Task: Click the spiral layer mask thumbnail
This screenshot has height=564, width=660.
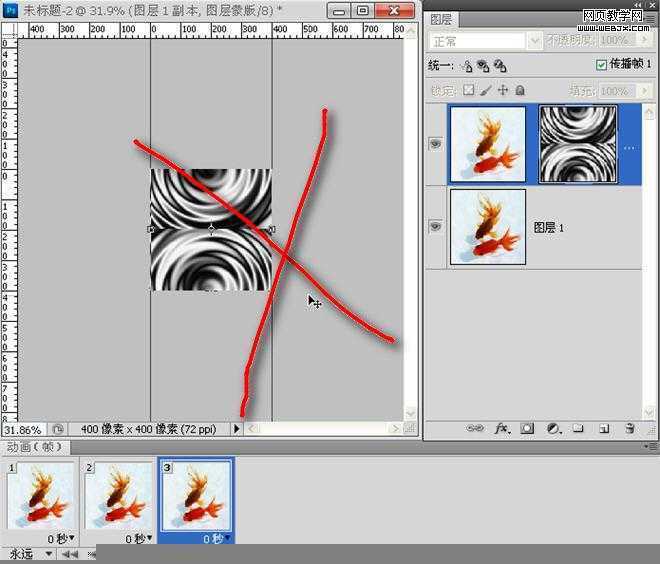Action: click(578, 144)
